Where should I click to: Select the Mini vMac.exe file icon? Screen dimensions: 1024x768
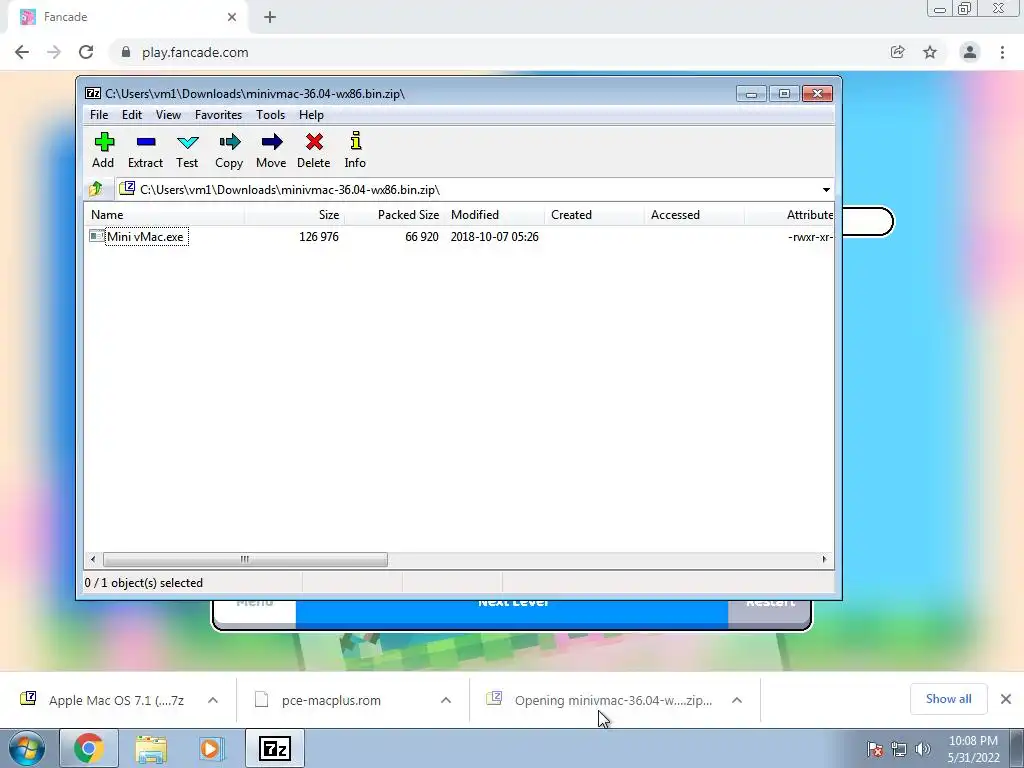click(97, 236)
